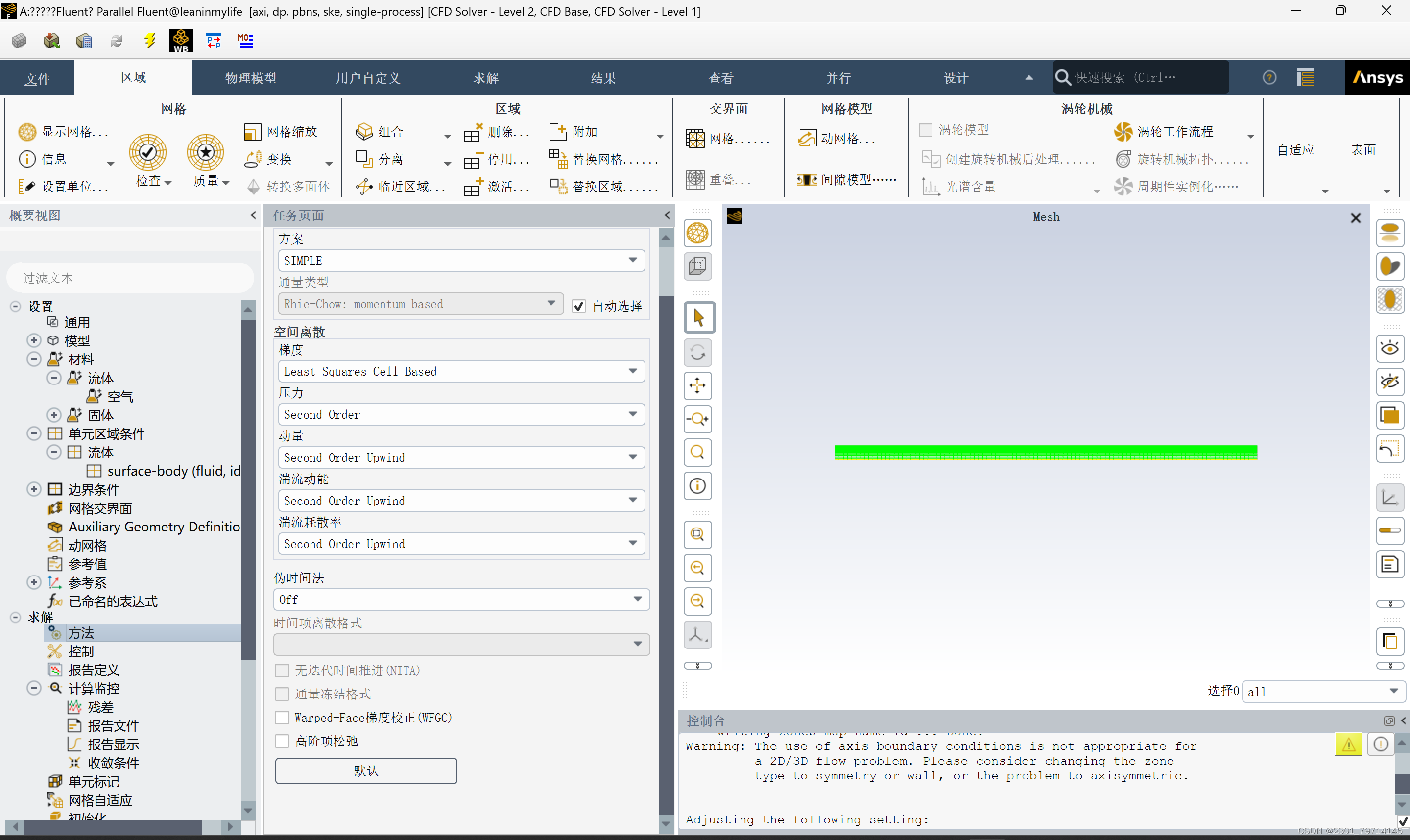The image size is (1410, 840).
Task: Open the SIMPLE scheme dropdown
Action: coord(461,261)
